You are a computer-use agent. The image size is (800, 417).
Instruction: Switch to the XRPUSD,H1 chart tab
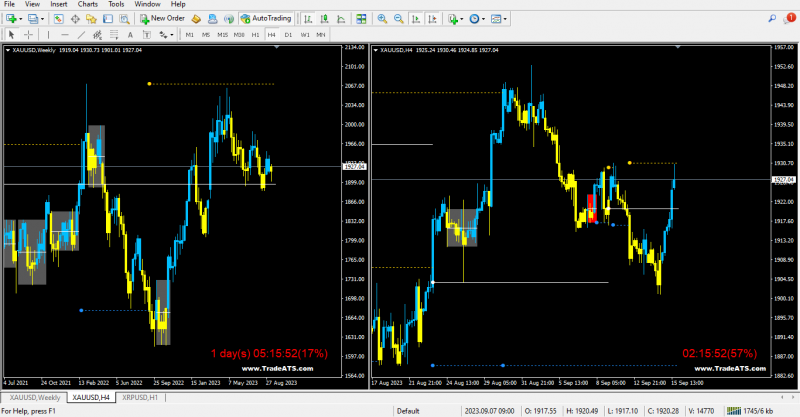140,397
